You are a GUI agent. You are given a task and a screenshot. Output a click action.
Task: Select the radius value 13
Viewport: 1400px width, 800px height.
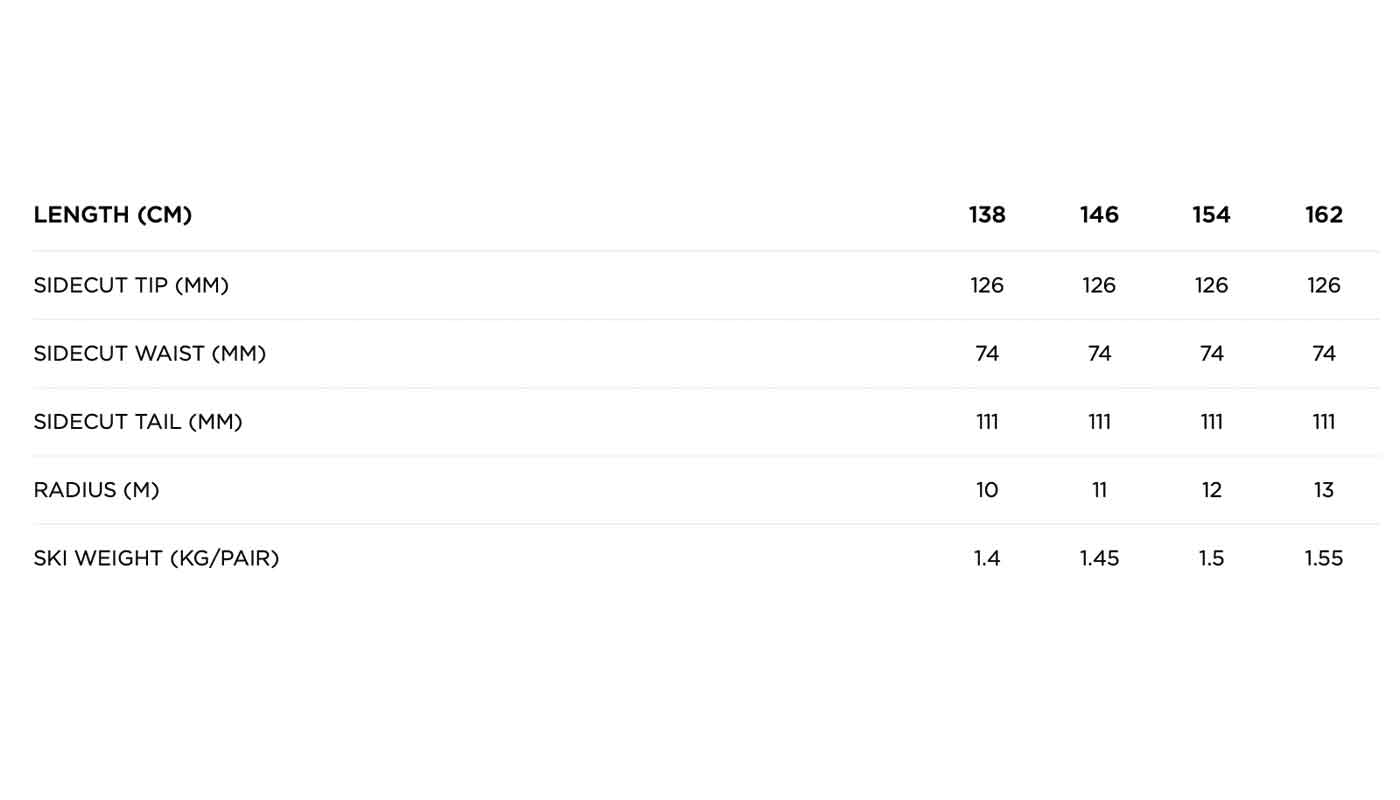[x=1324, y=490]
